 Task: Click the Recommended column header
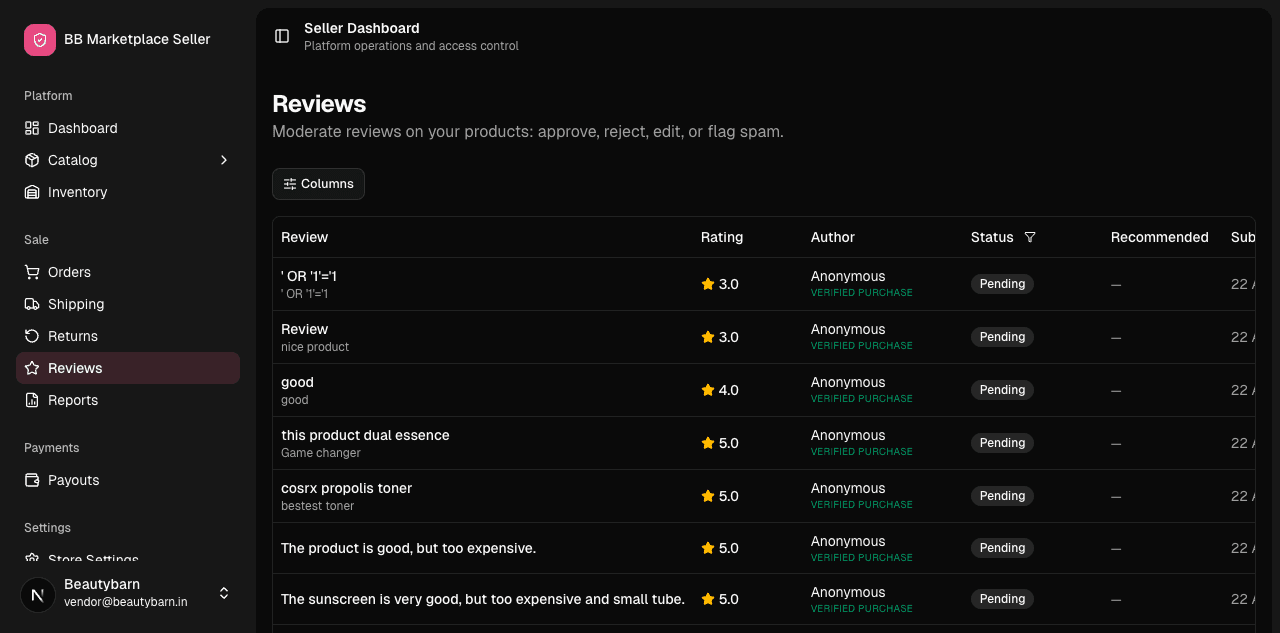tap(1159, 237)
